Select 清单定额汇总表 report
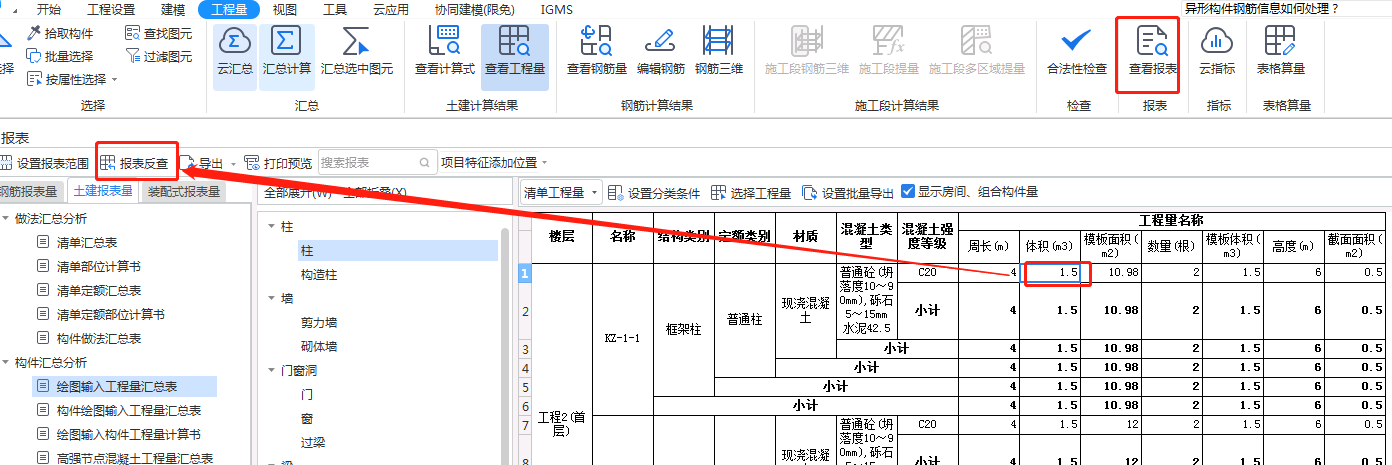The image size is (1392, 465). [99, 290]
